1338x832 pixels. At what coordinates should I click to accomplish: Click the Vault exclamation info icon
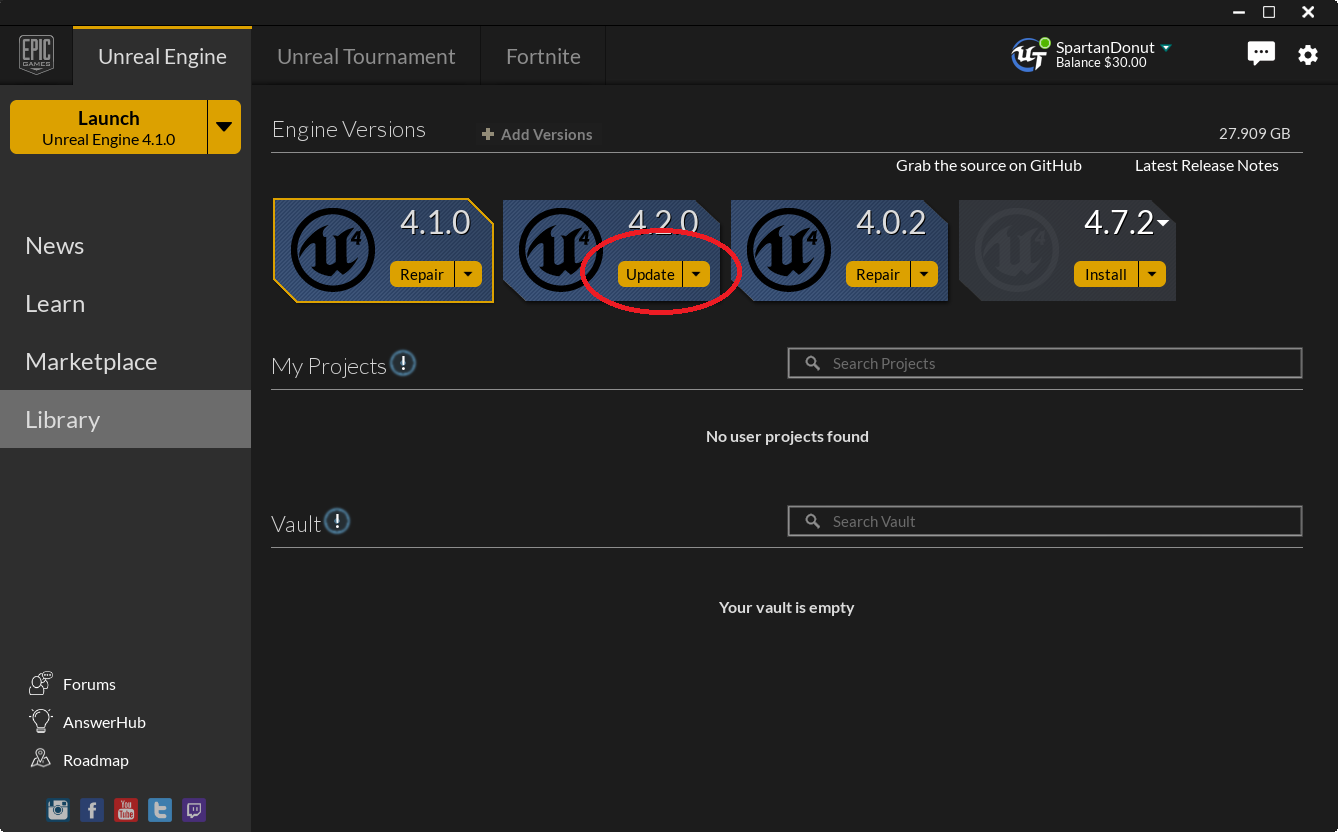tap(338, 521)
